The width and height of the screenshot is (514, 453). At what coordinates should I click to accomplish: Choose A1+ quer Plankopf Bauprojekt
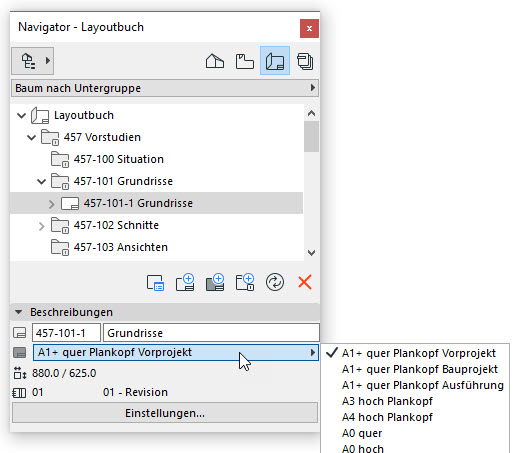(x=420, y=369)
